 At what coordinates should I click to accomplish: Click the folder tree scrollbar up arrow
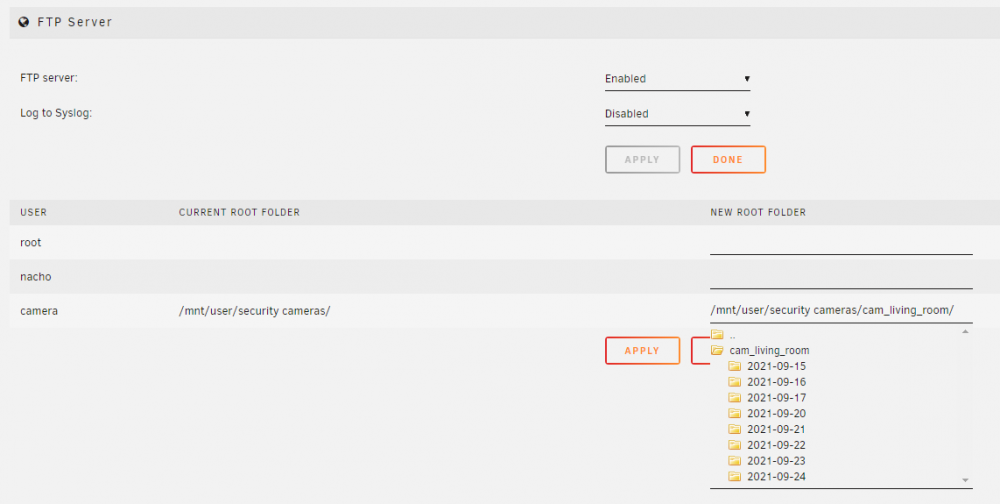(x=966, y=332)
